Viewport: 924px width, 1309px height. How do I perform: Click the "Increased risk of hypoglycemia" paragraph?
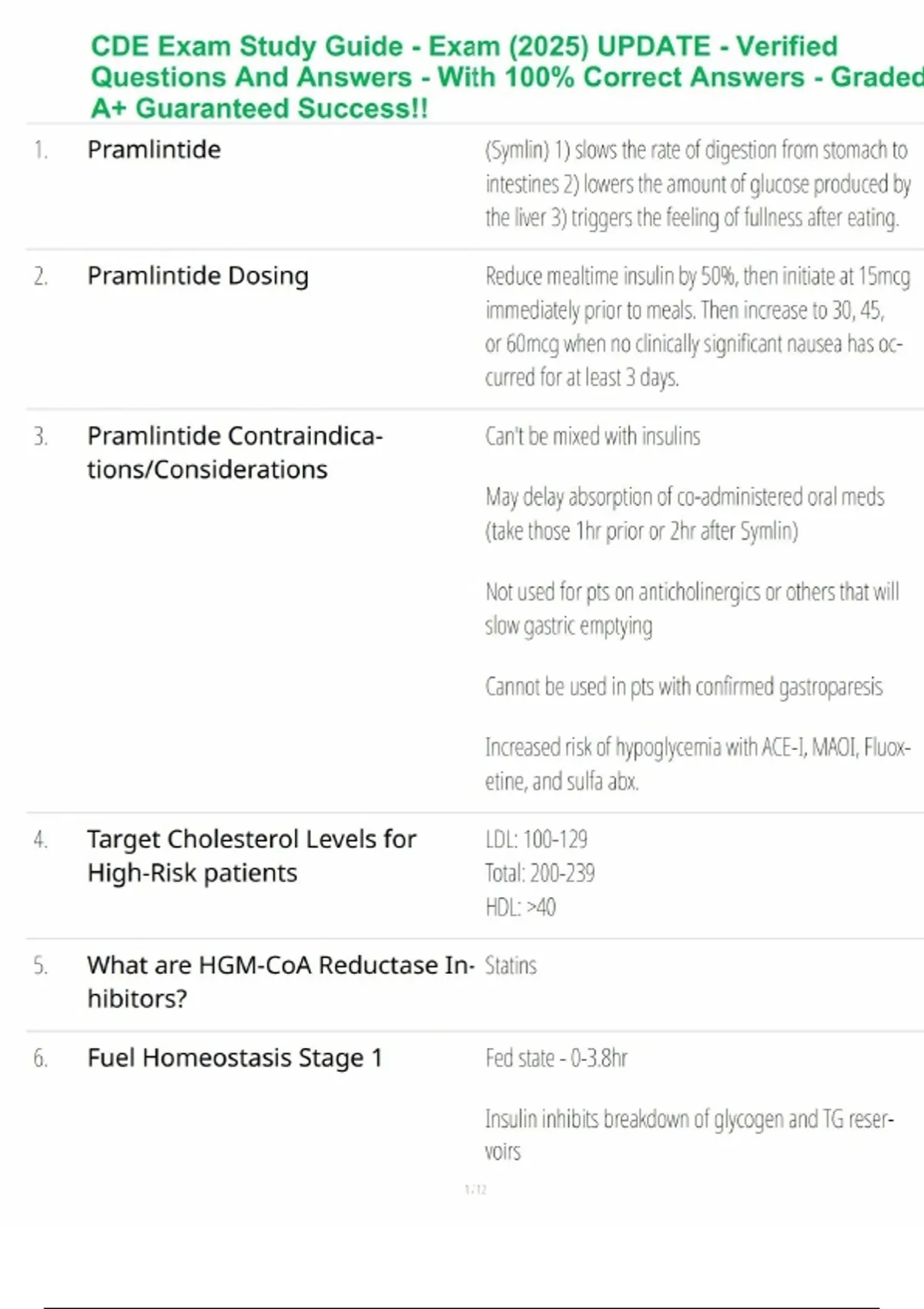pyautogui.click(x=697, y=764)
